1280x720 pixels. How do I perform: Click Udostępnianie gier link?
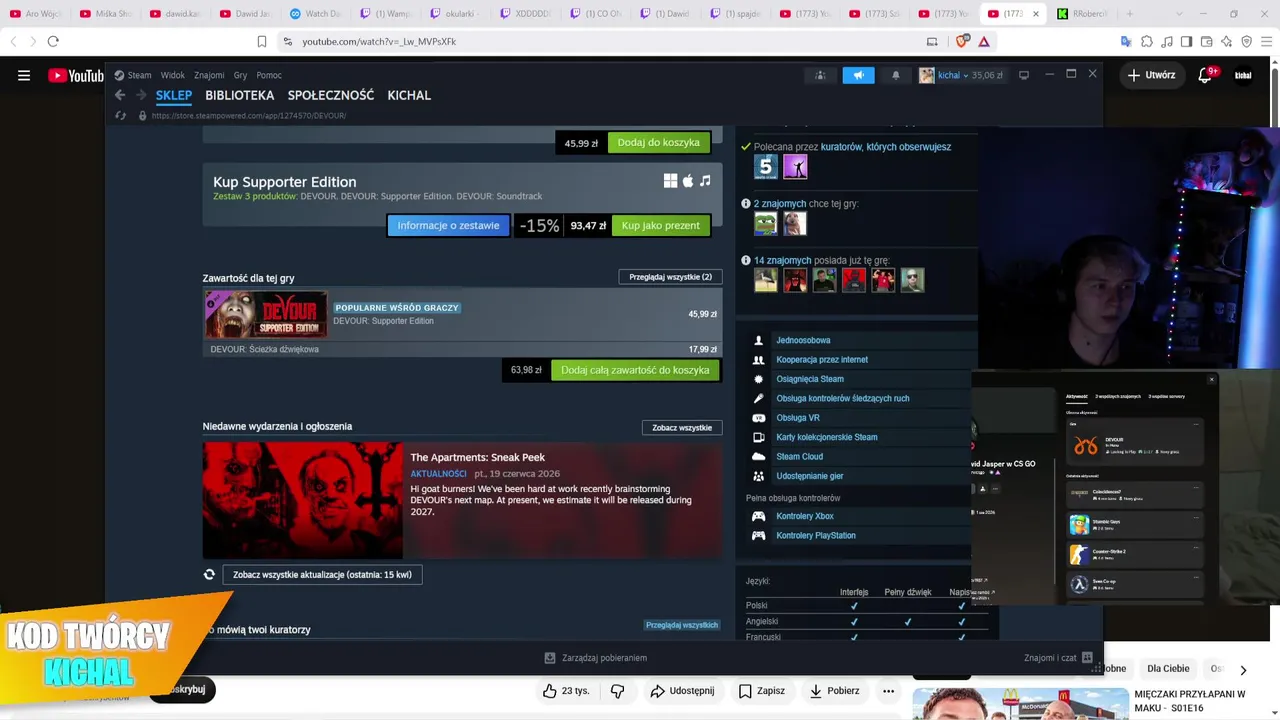(x=810, y=477)
